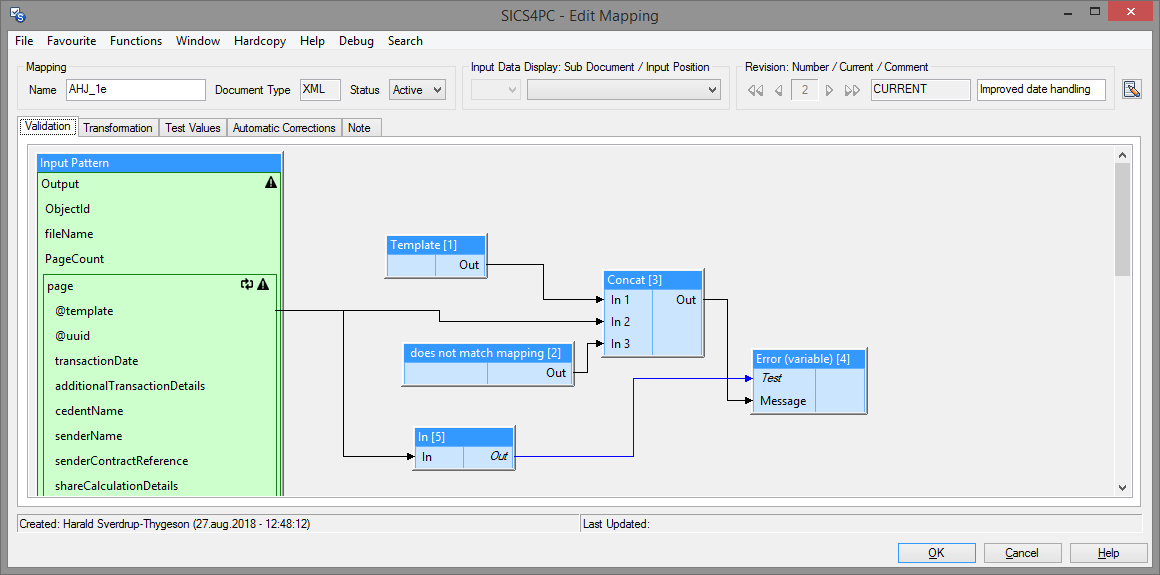Switch to the Automatic Corrections tab
The image size is (1160, 575).
(284, 128)
